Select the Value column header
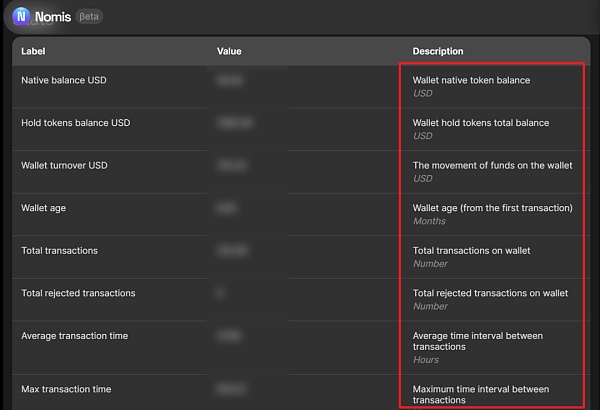 [229, 51]
